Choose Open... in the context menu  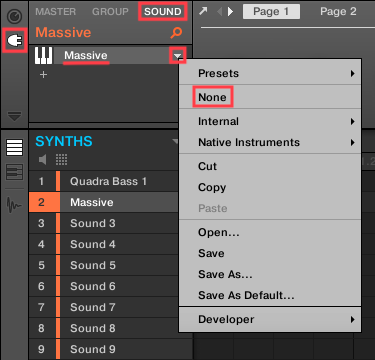(x=270, y=232)
